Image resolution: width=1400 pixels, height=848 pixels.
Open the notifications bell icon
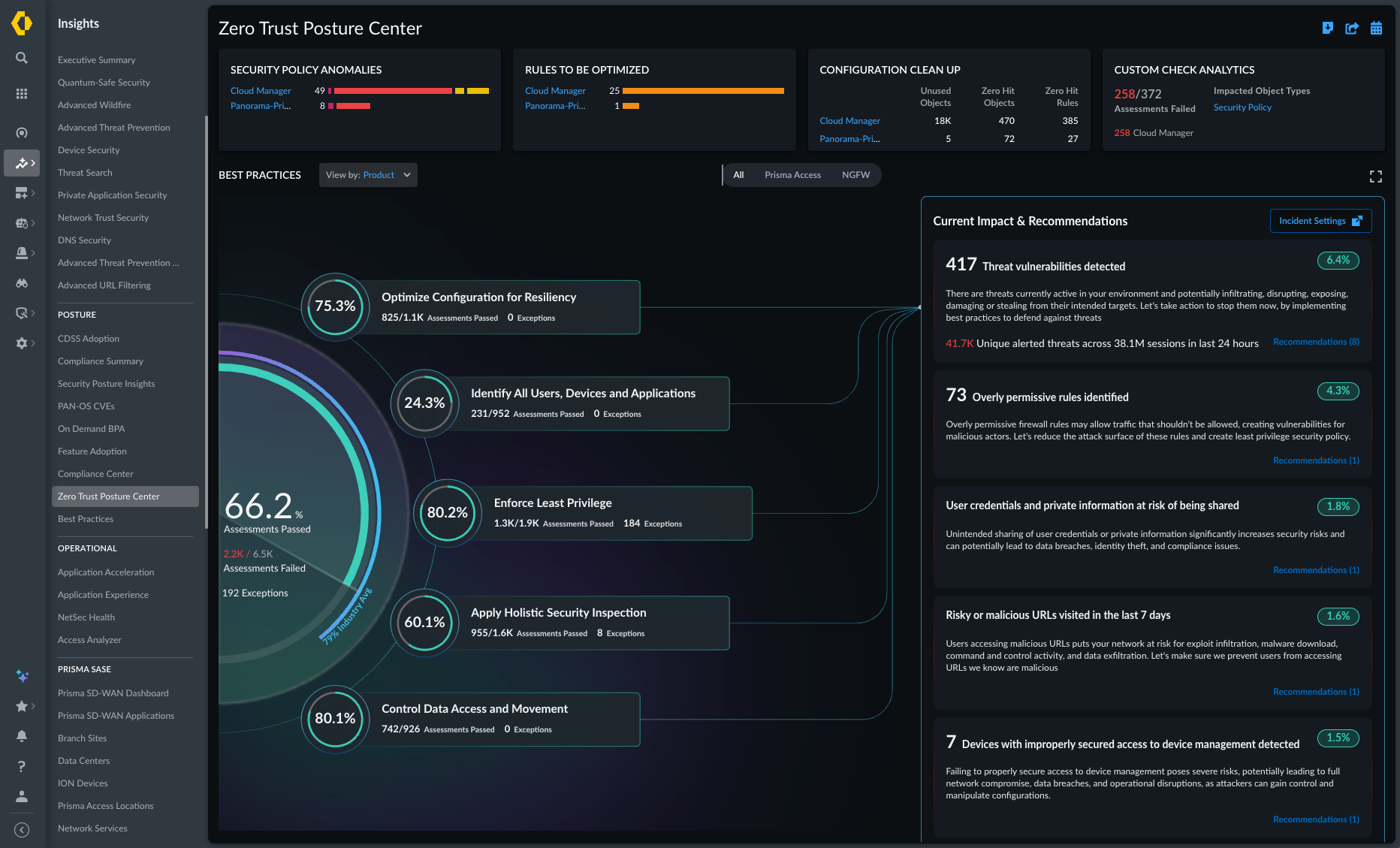point(22,736)
